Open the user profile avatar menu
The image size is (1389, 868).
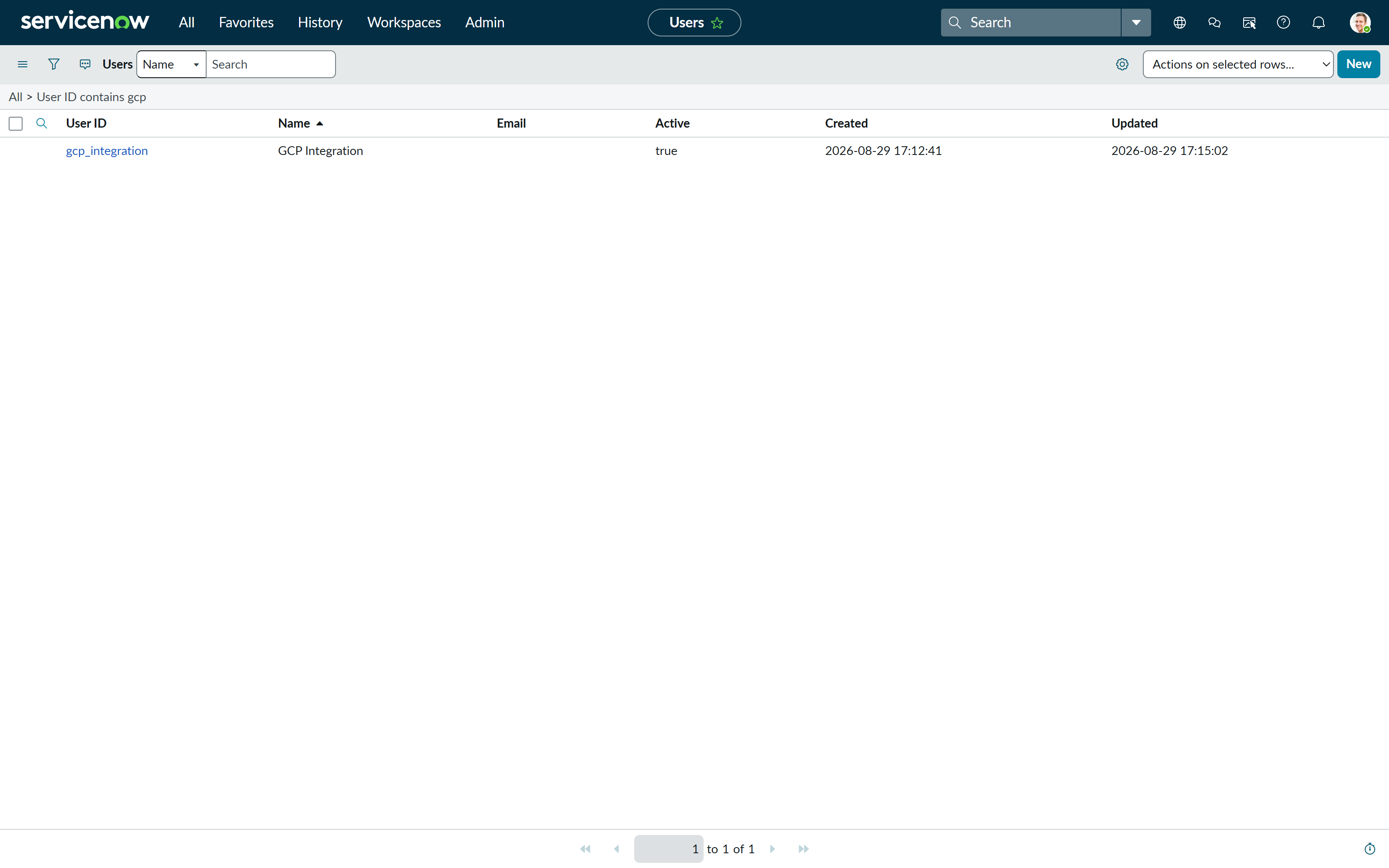click(x=1360, y=23)
